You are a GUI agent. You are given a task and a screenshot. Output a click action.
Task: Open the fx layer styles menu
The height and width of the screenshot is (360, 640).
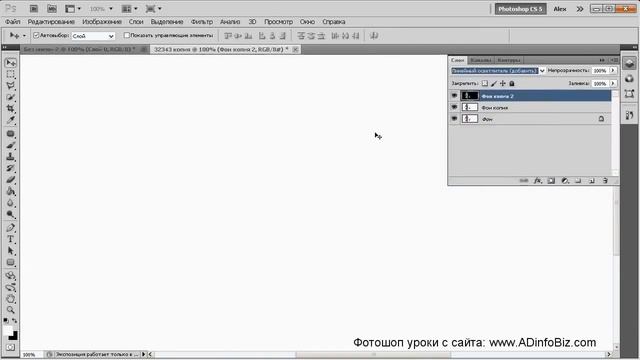pos(538,180)
